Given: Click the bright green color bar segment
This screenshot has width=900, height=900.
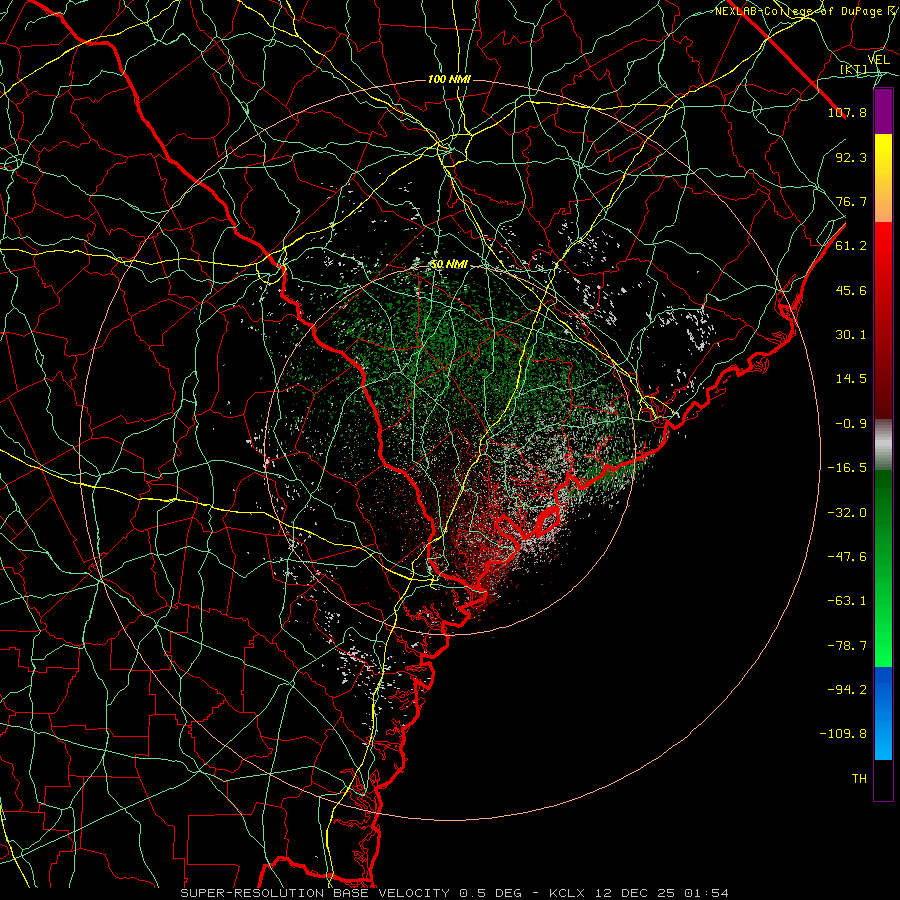Looking at the screenshot, I should tap(883, 568).
